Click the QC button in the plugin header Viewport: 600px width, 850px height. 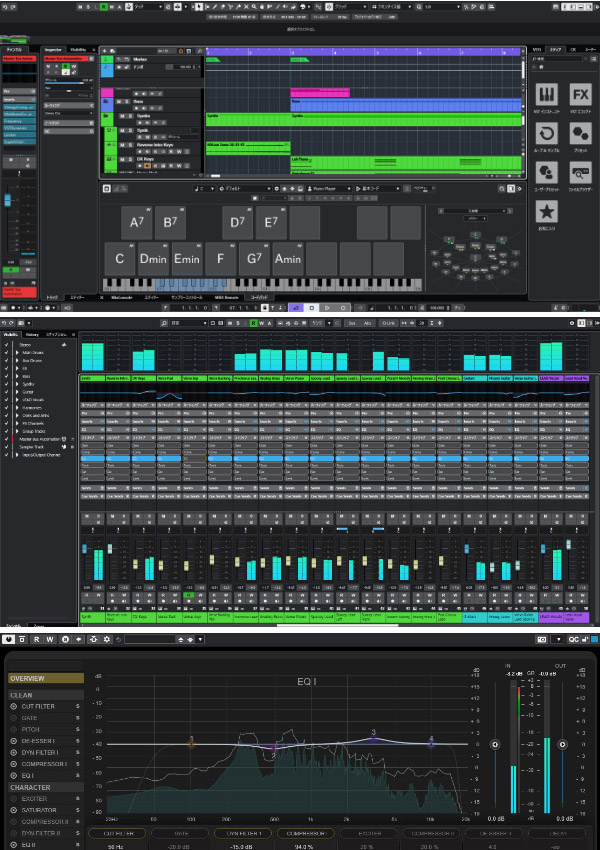[573, 640]
